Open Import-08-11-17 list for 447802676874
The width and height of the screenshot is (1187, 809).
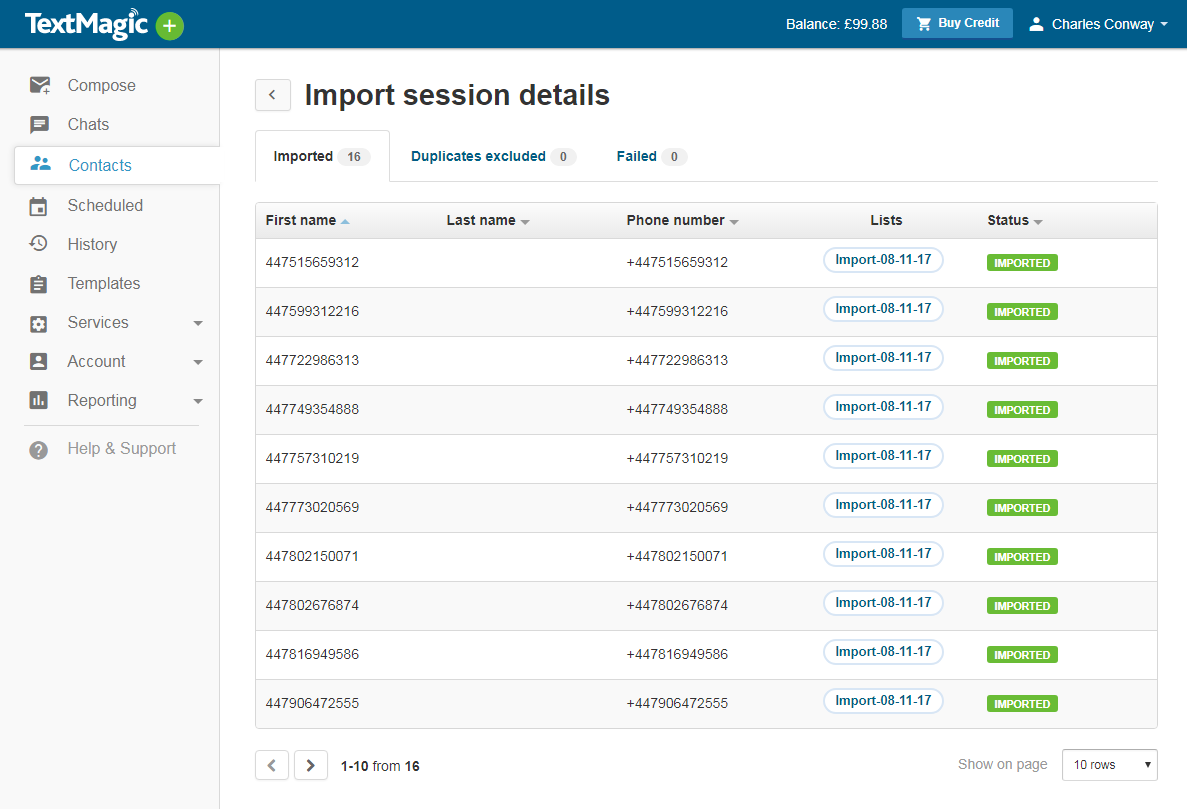pos(883,602)
